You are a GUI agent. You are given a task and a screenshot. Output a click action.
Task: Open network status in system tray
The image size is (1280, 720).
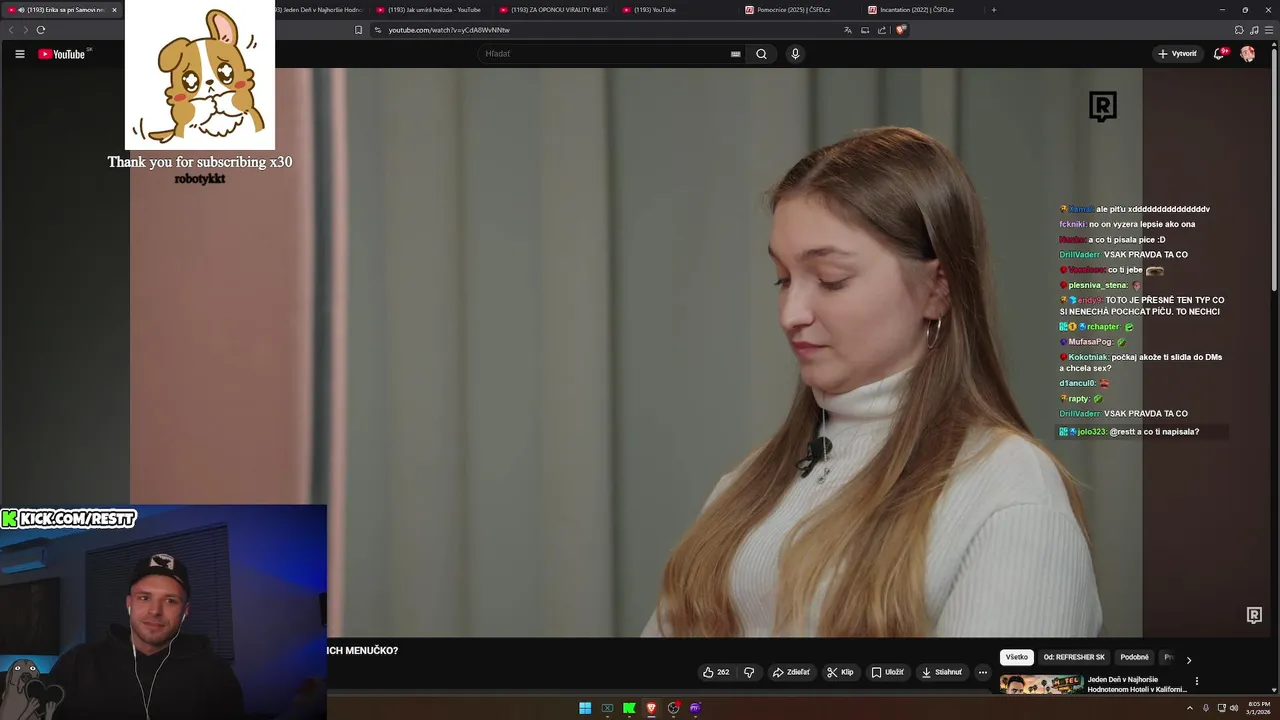(x=1220, y=708)
